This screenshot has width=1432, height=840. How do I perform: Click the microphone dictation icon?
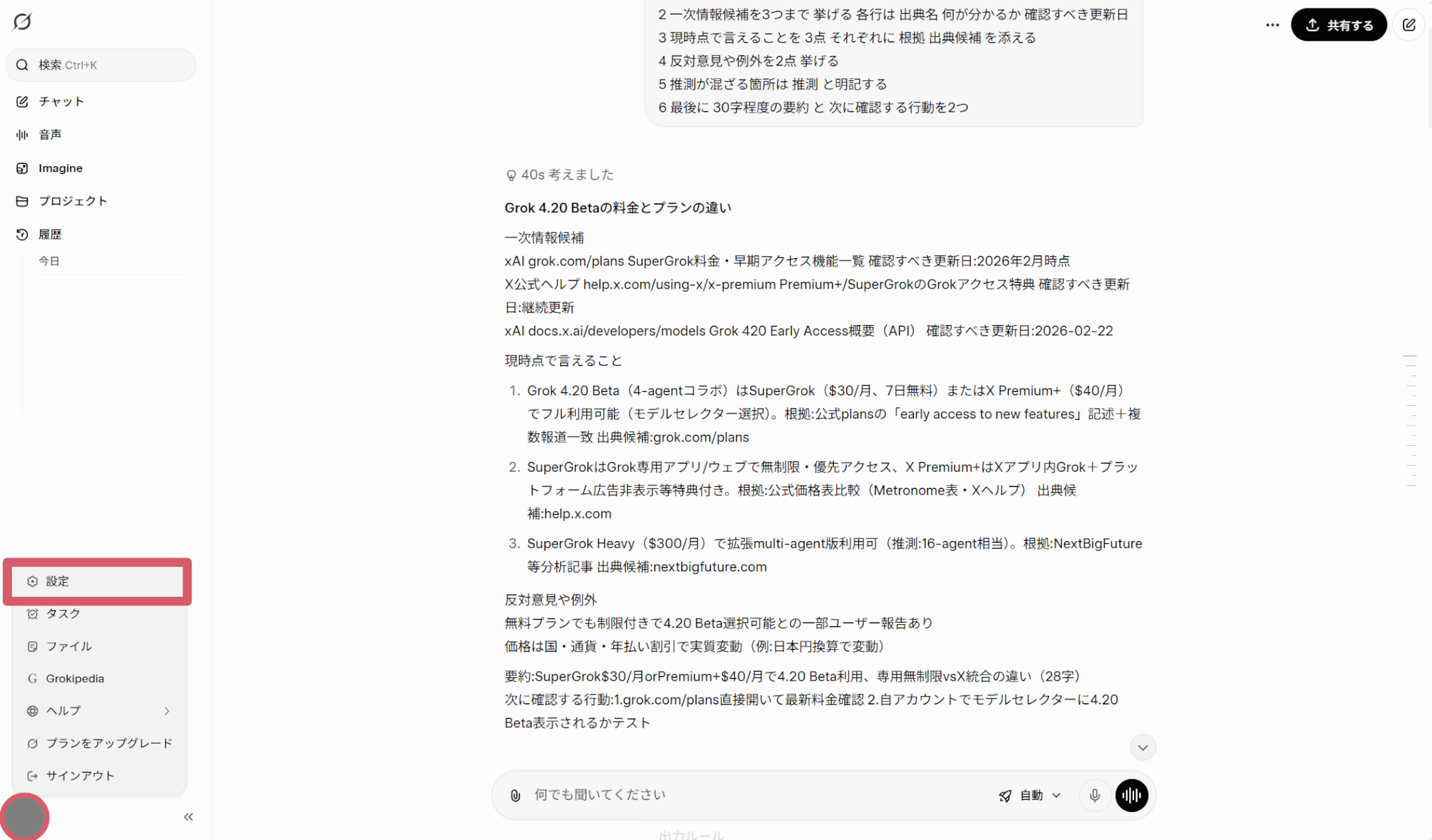click(1094, 795)
